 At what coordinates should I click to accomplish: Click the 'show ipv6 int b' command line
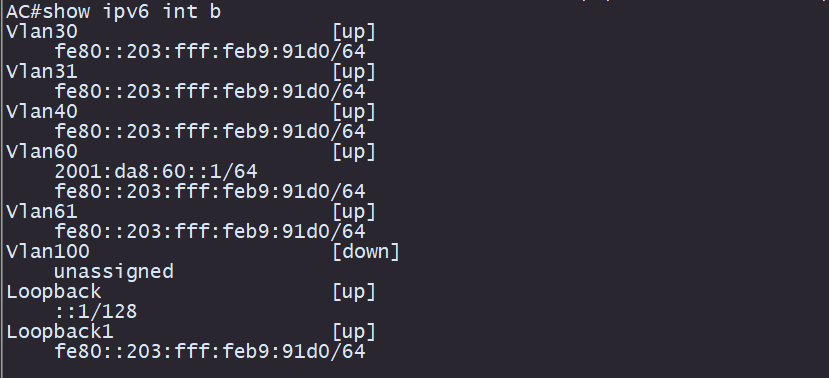tap(113, 12)
